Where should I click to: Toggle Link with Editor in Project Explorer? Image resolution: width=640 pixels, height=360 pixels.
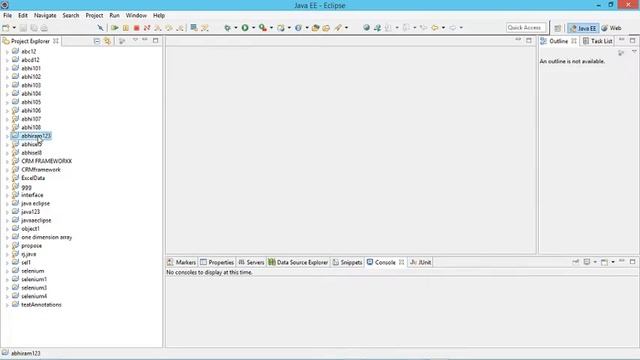pyautogui.click(x=107, y=41)
